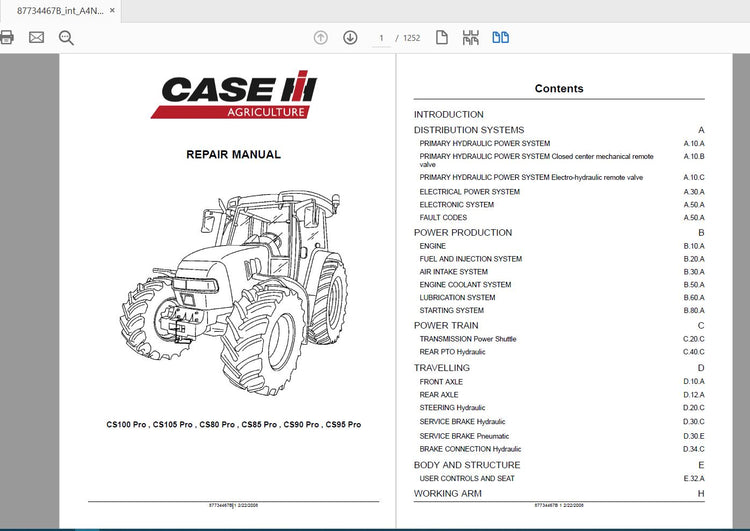Image resolution: width=750 pixels, height=531 pixels.
Task: Click the total page count 1252
Action: pyautogui.click(x=411, y=38)
